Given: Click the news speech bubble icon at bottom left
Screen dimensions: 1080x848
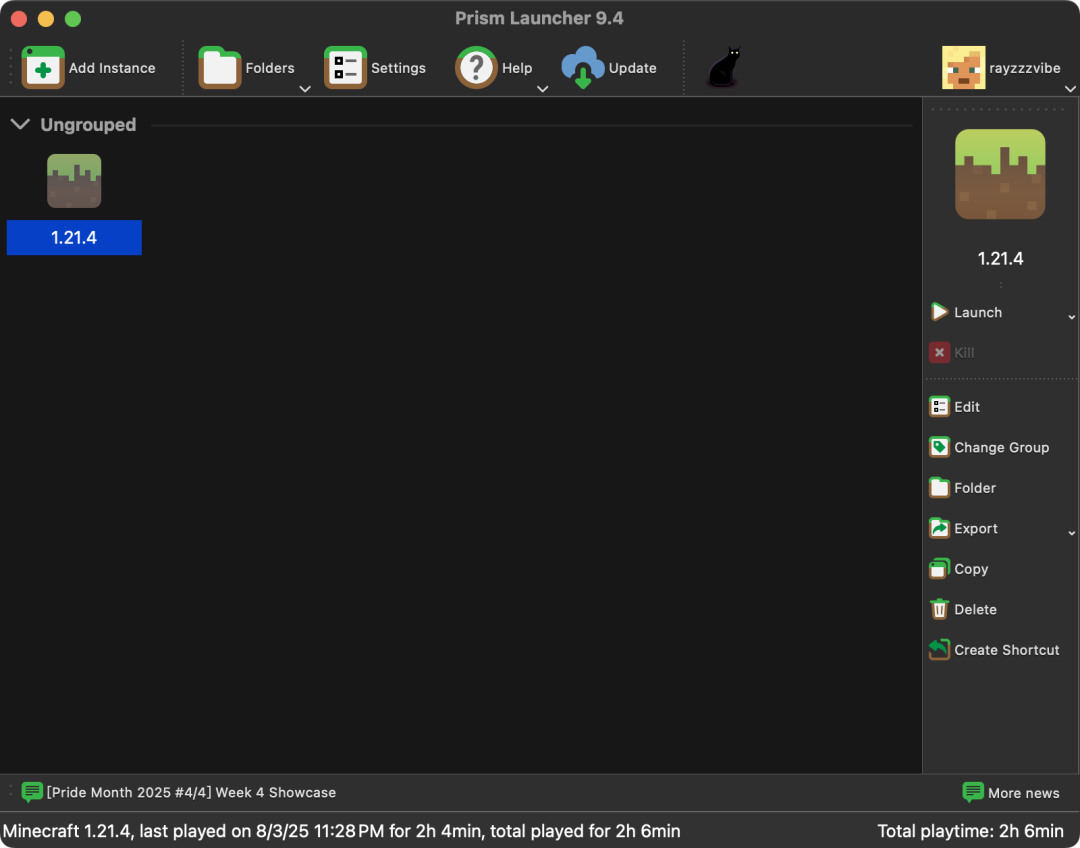Looking at the screenshot, I should 32,792.
